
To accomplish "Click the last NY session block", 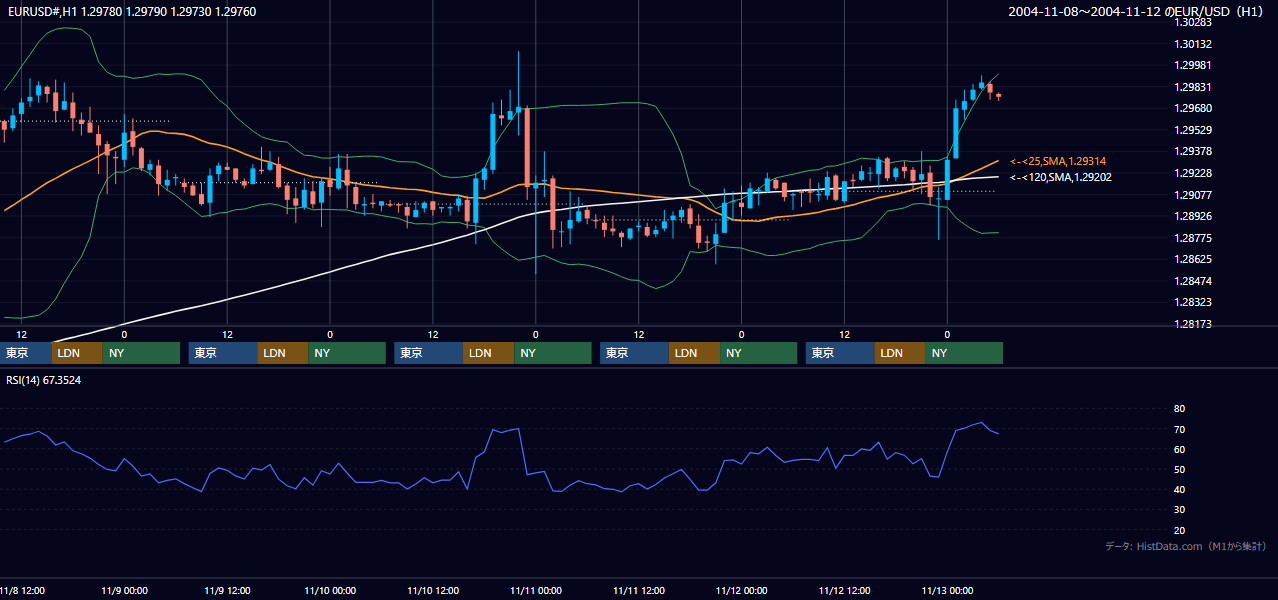I will click(964, 353).
